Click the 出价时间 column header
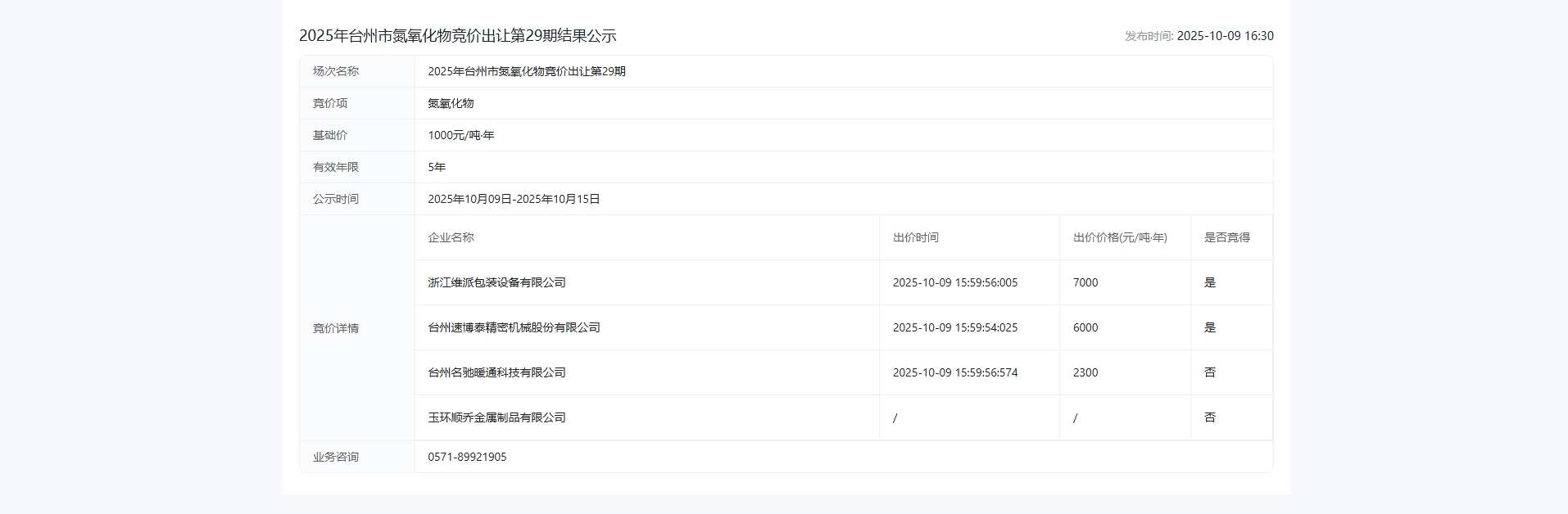The image size is (1568, 514). pyautogui.click(x=915, y=237)
